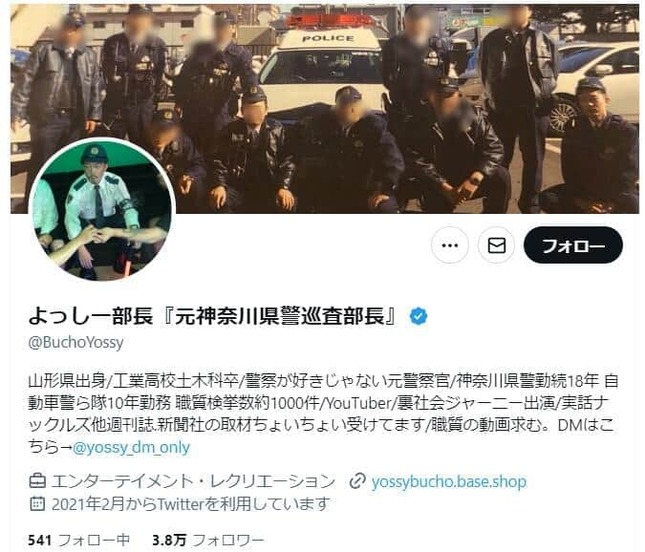Click the chain link icon
645x552 pixels.
357,481
